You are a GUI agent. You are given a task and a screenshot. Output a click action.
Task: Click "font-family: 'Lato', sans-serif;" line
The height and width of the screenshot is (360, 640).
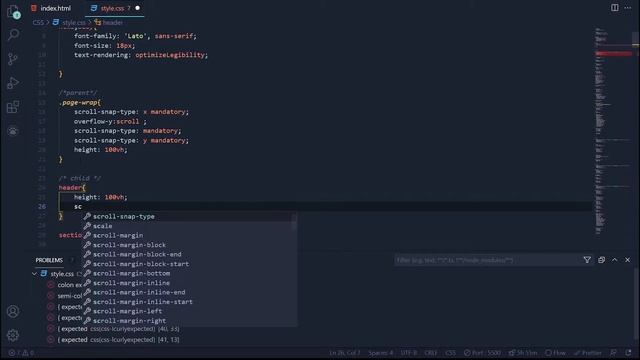[135, 36]
